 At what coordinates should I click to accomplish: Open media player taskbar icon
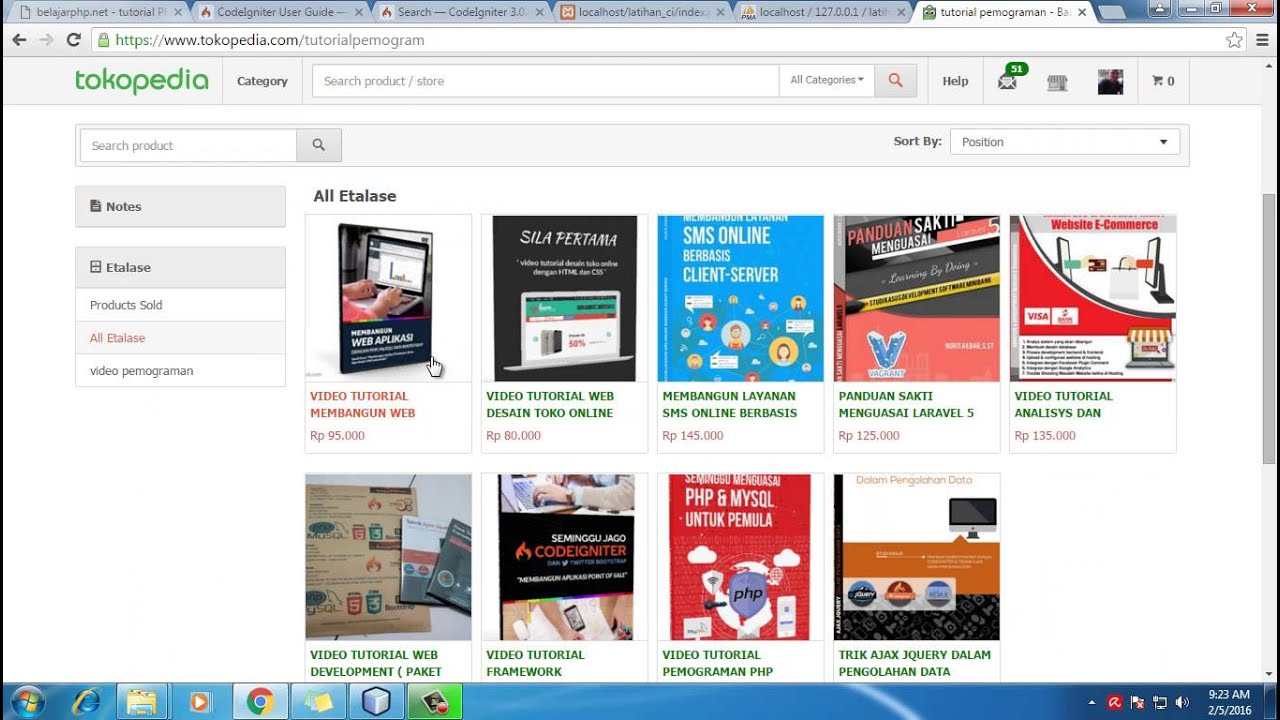[200, 702]
